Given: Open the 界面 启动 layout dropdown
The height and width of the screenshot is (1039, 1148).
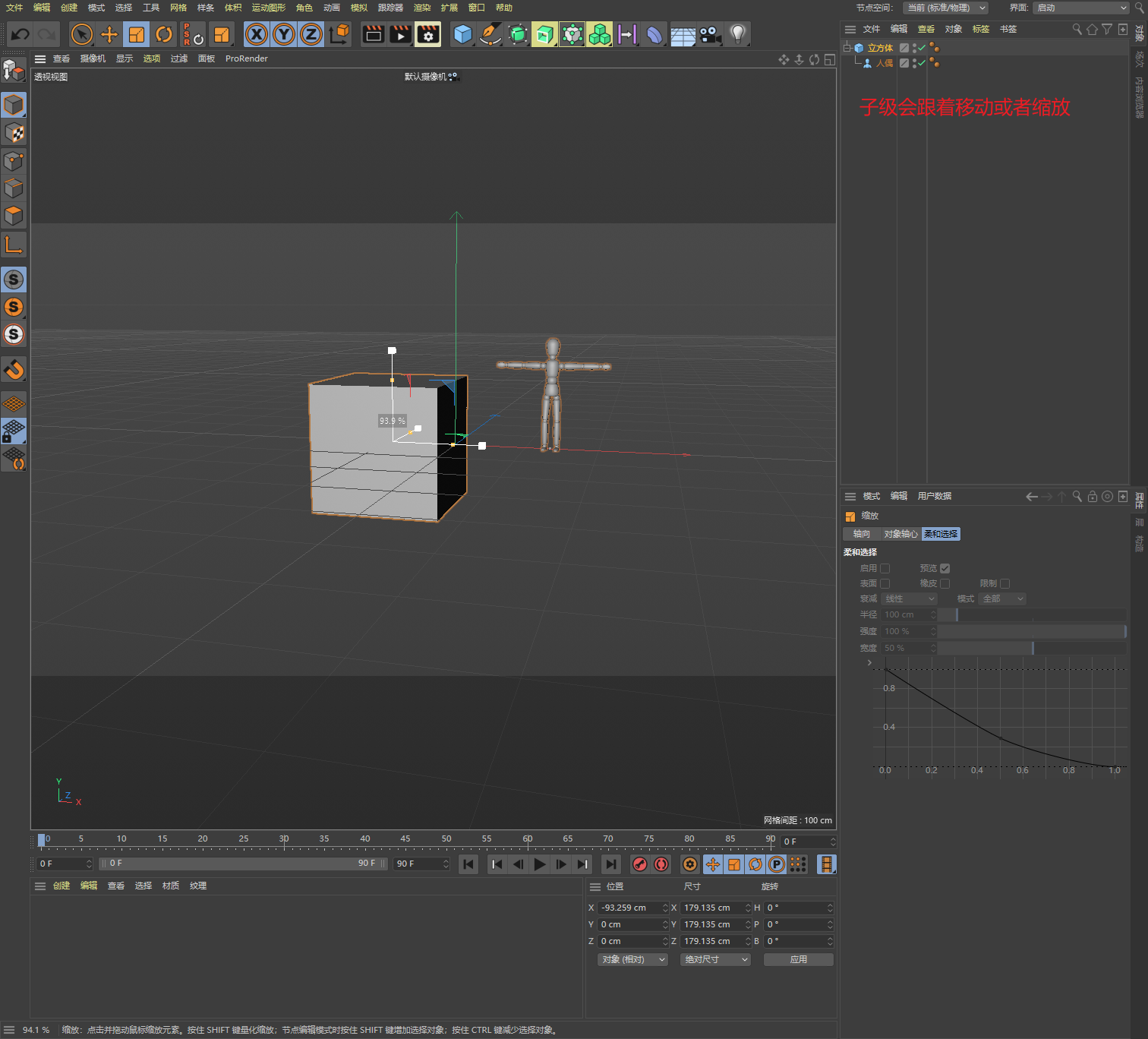Looking at the screenshot, I should tap(1081, 8).
